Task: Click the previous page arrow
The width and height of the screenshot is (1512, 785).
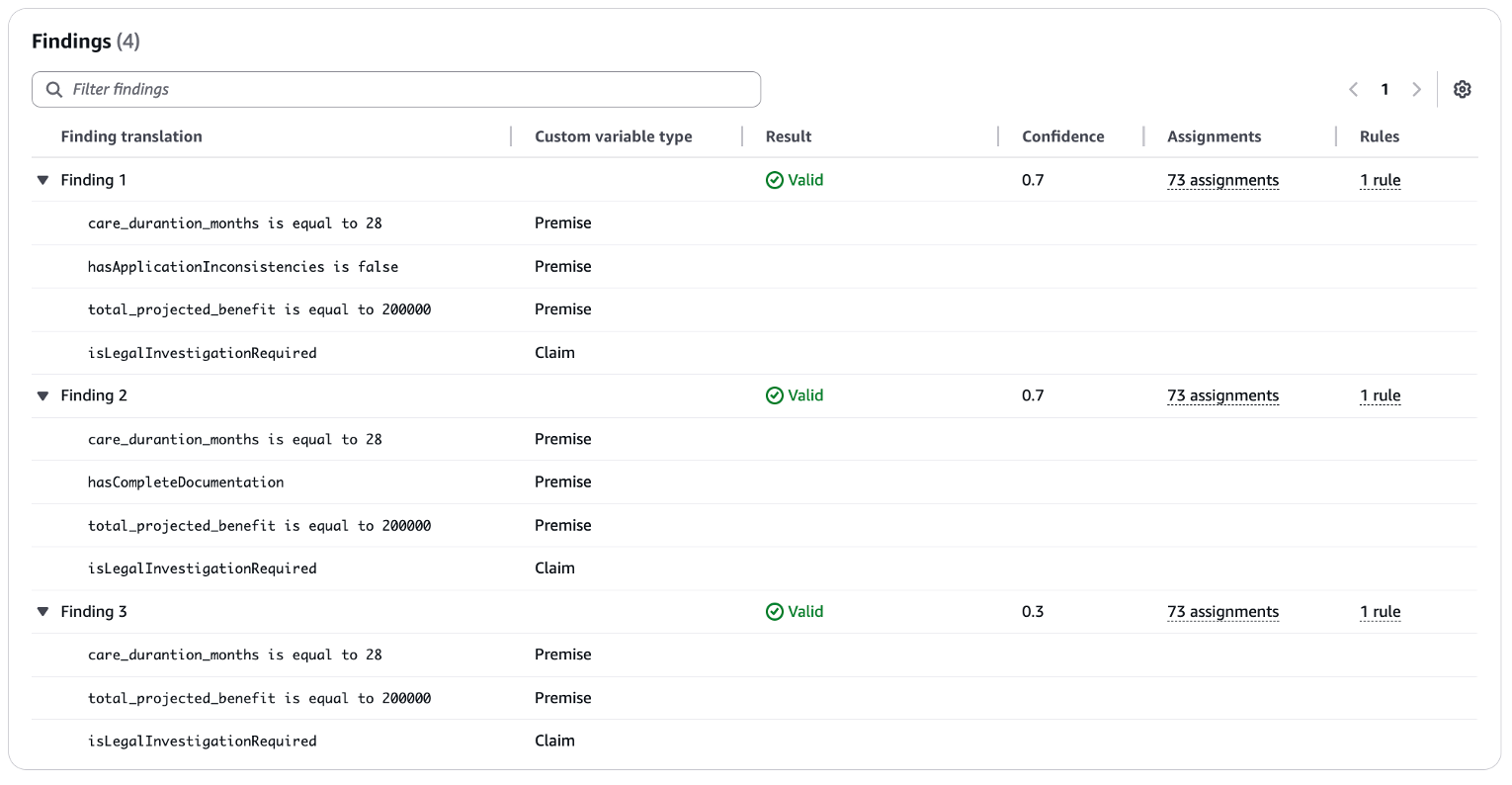Action: coord(1353,89)
